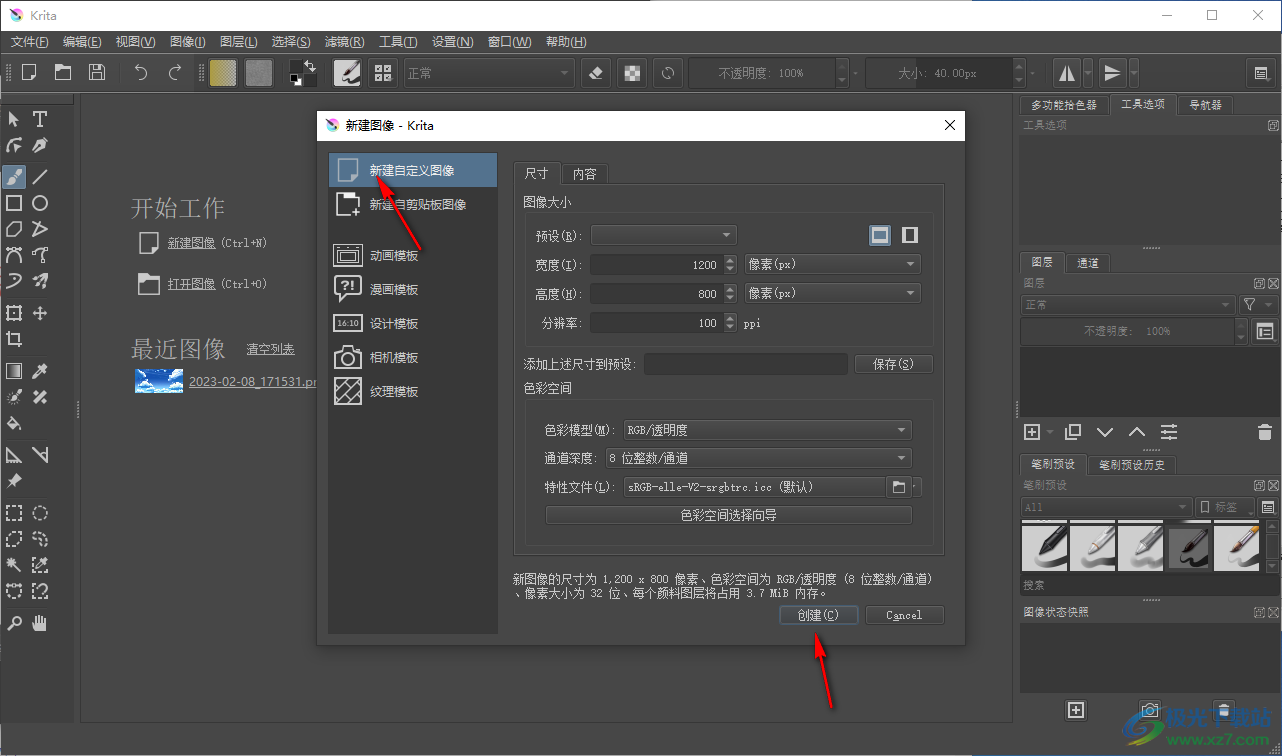
Task: Switch to the 通道 tab
Action: 1088,263
